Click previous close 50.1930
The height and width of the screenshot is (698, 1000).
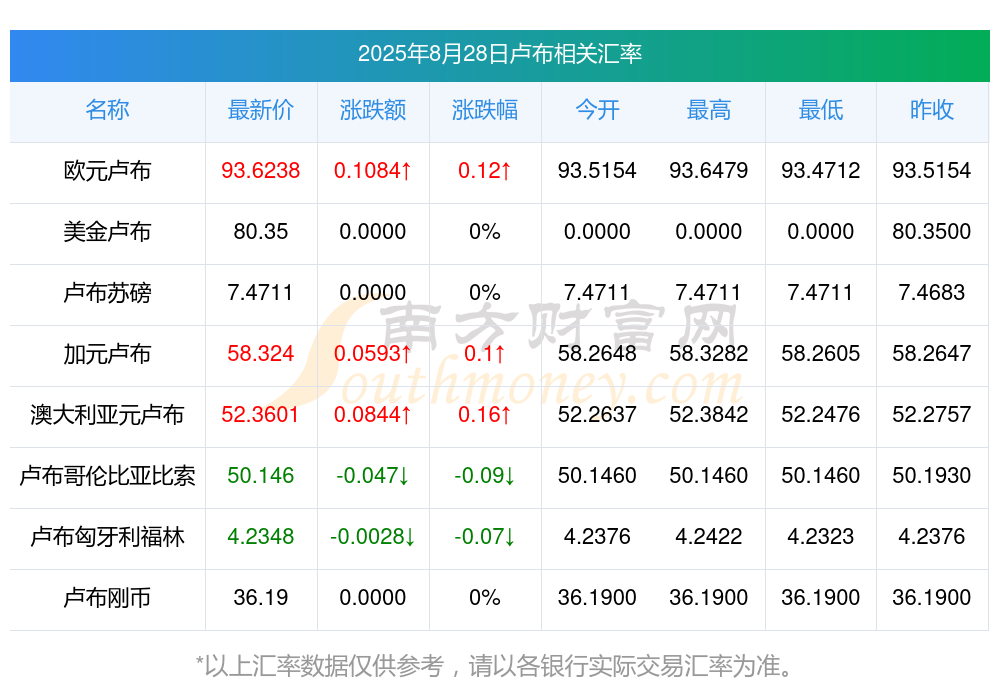tap(932, 476)
